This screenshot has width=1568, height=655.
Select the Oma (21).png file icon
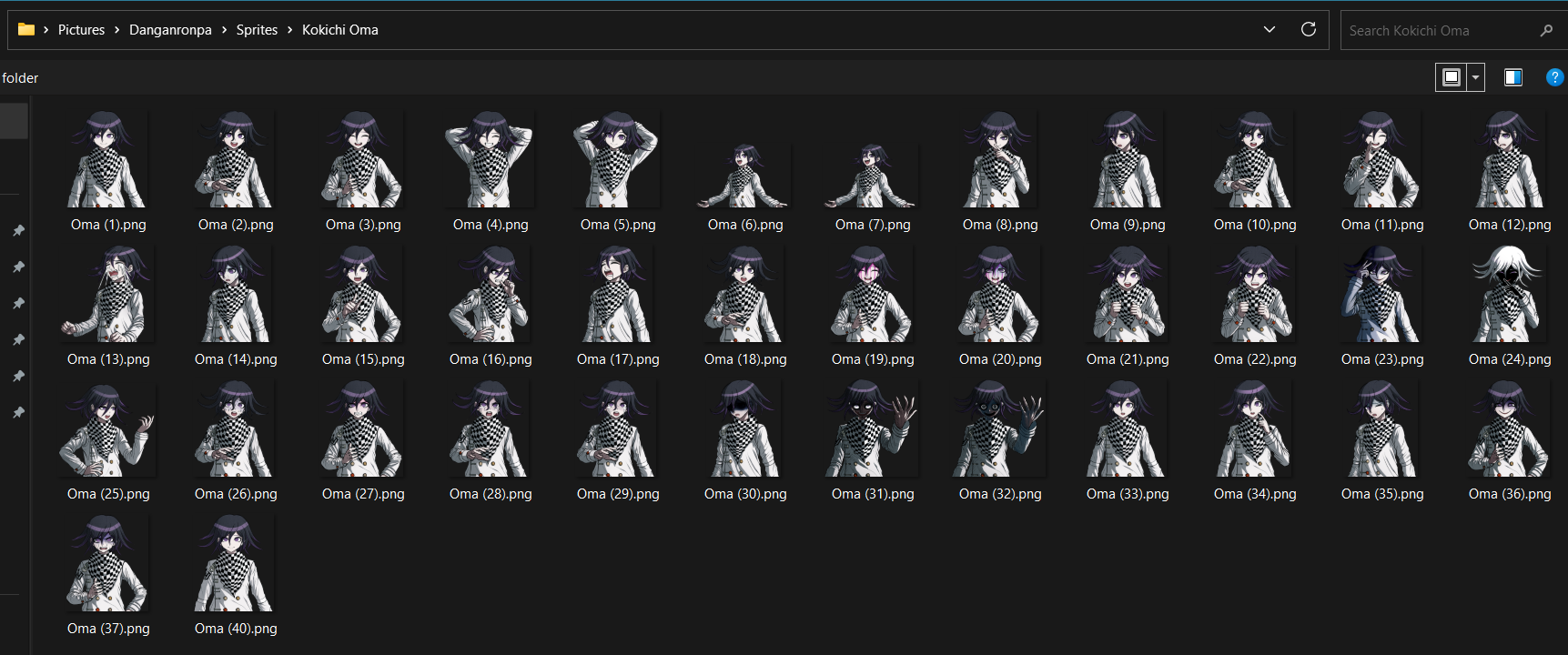[x=1127, y=294]
